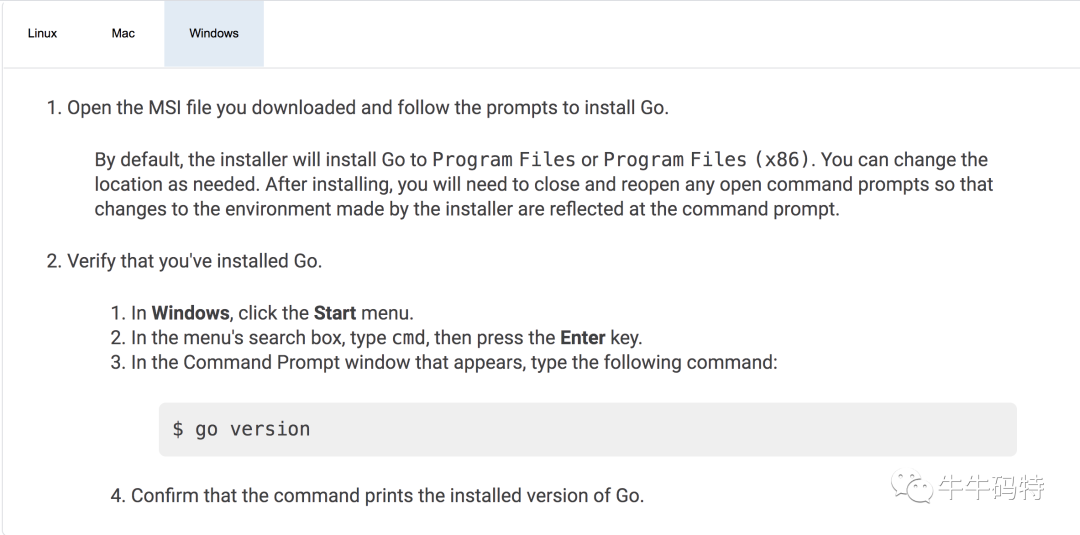Click the WeChat logo in the watermark

coord(915,488)
